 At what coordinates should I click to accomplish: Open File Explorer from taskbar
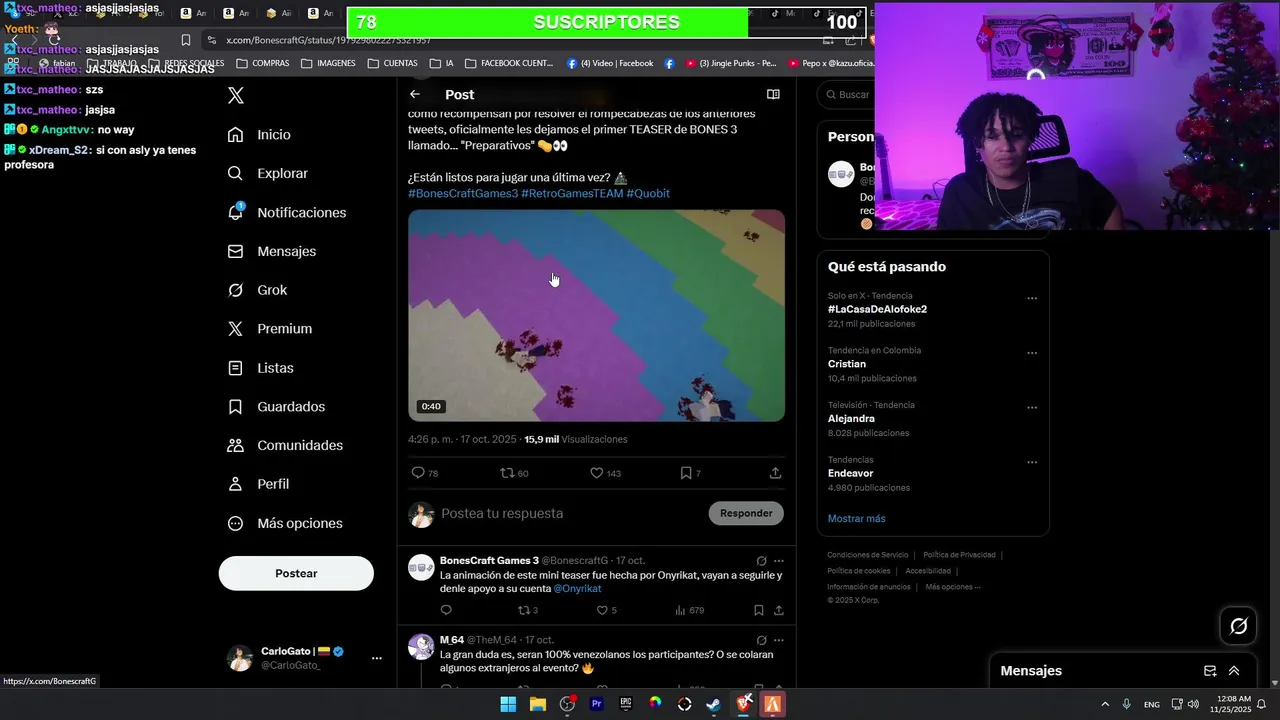pos(537,704)
